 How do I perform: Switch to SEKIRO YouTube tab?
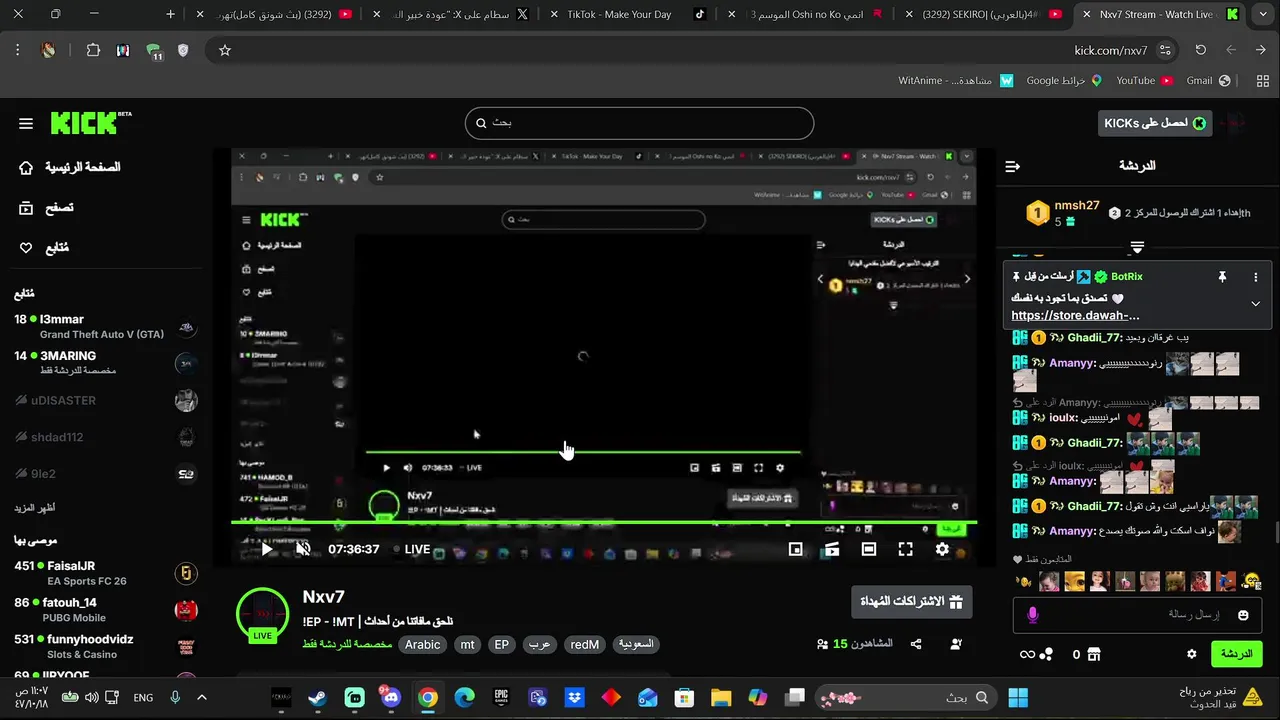click(x=985, y=14)
